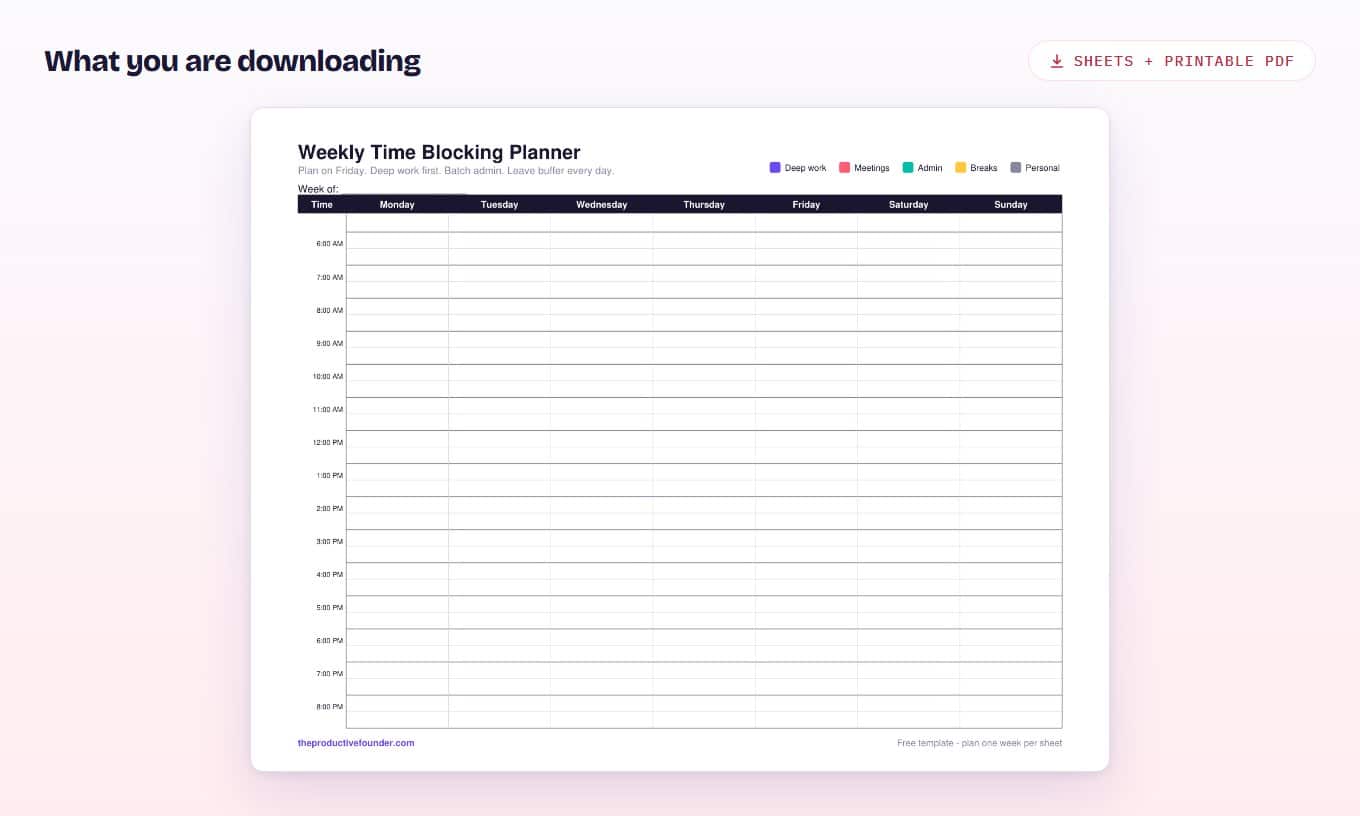Click the red Meetings legend swatch
1360x816 pixels.
(844, 168)
